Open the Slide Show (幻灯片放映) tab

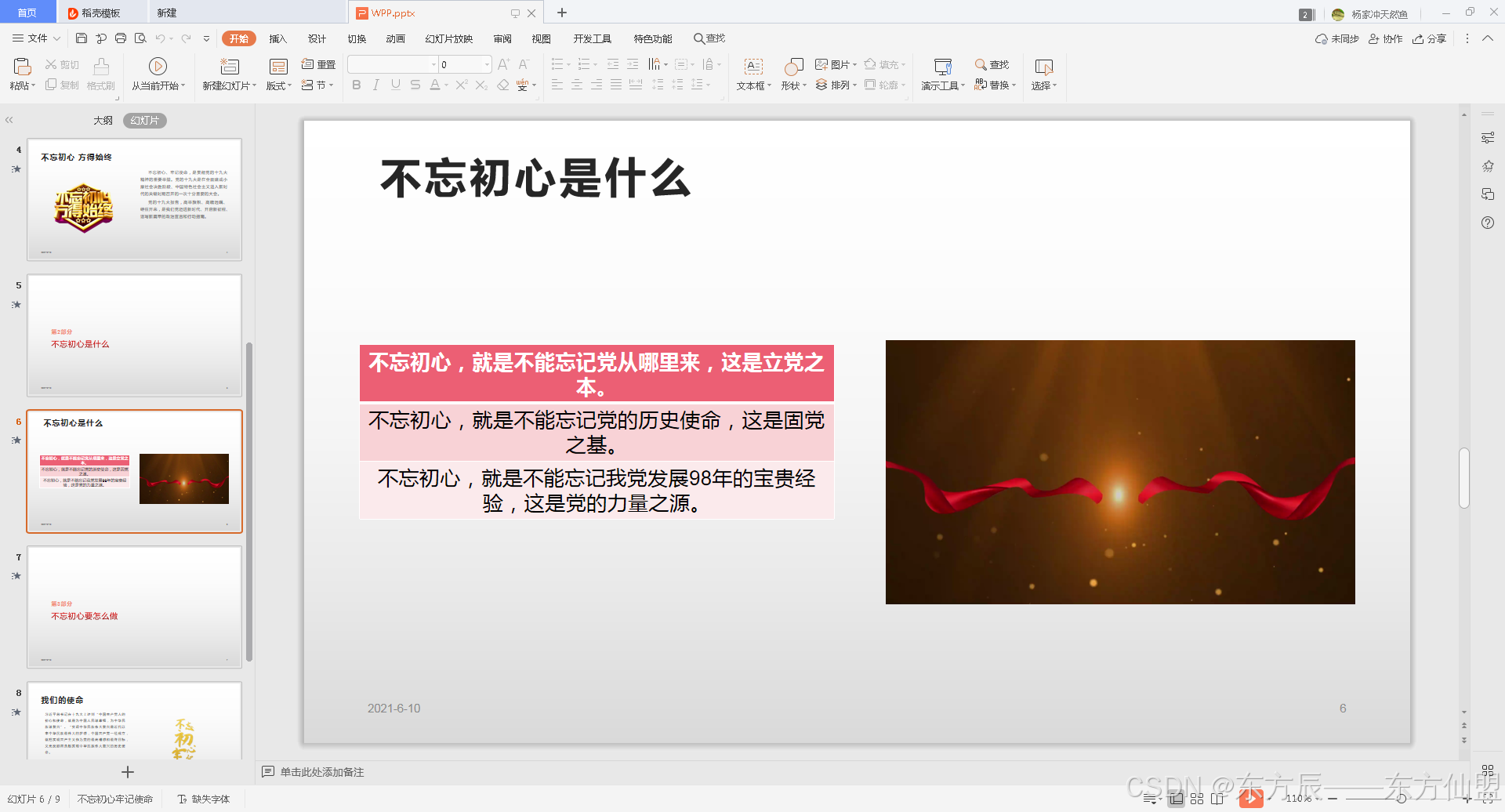coord(449,38)
